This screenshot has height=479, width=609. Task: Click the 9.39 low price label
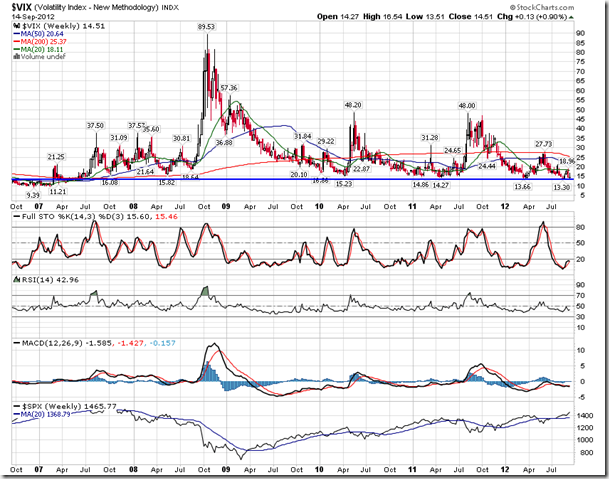coord(32,195)
